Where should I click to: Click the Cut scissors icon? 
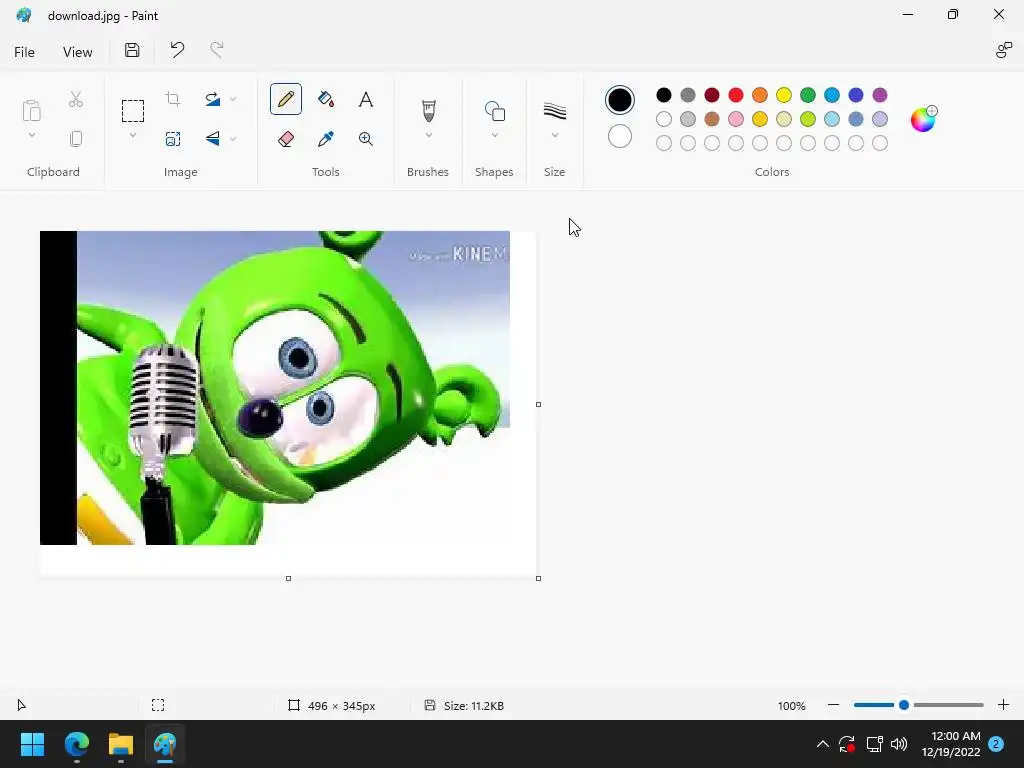click(76, 99)
